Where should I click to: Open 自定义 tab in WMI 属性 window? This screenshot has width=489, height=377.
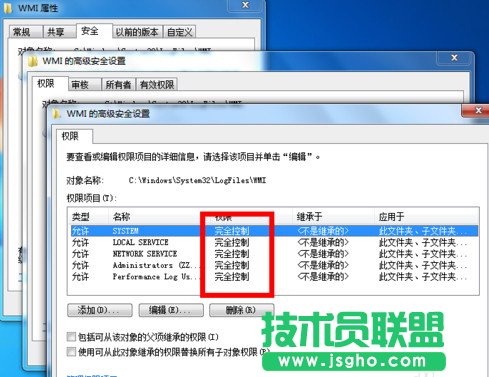point(180,32)
